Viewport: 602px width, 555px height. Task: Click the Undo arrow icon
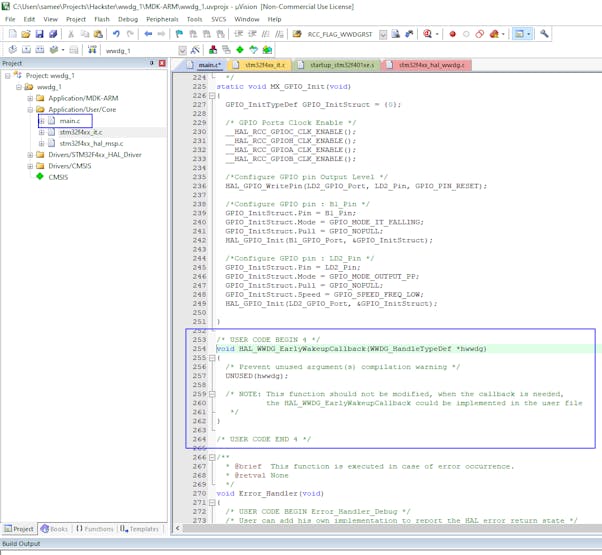click(x=117, y=34)
